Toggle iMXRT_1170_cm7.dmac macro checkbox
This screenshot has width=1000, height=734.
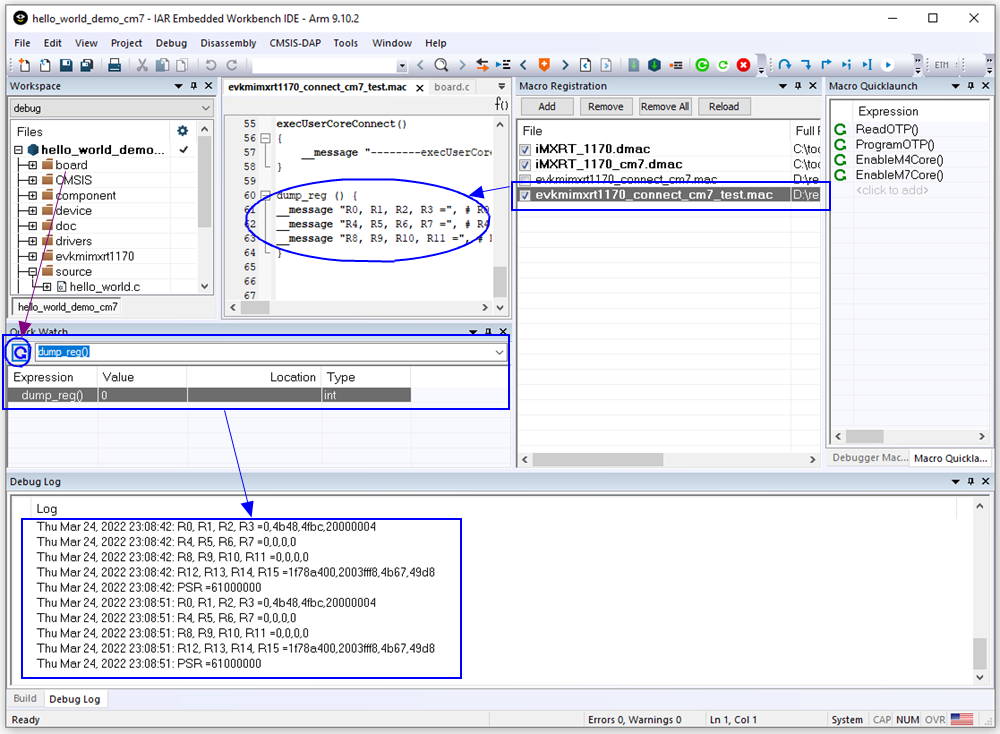pos(525,165)
